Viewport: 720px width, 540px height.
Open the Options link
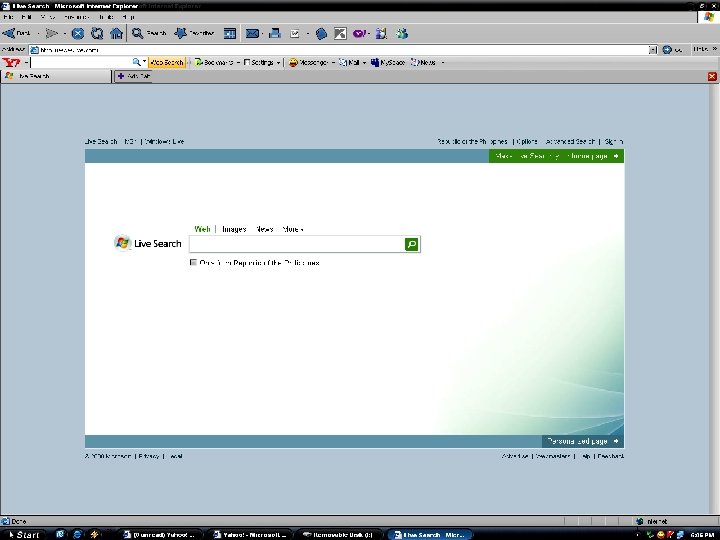[527, 141]
